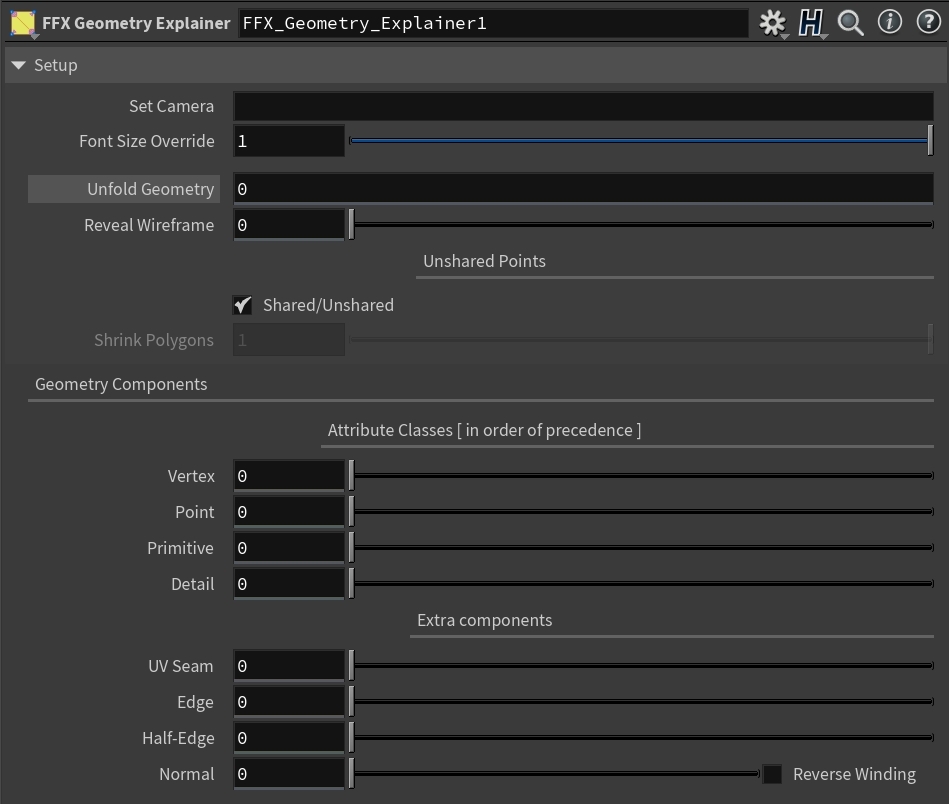Click the Edge value field

click(x=289, y=702)
